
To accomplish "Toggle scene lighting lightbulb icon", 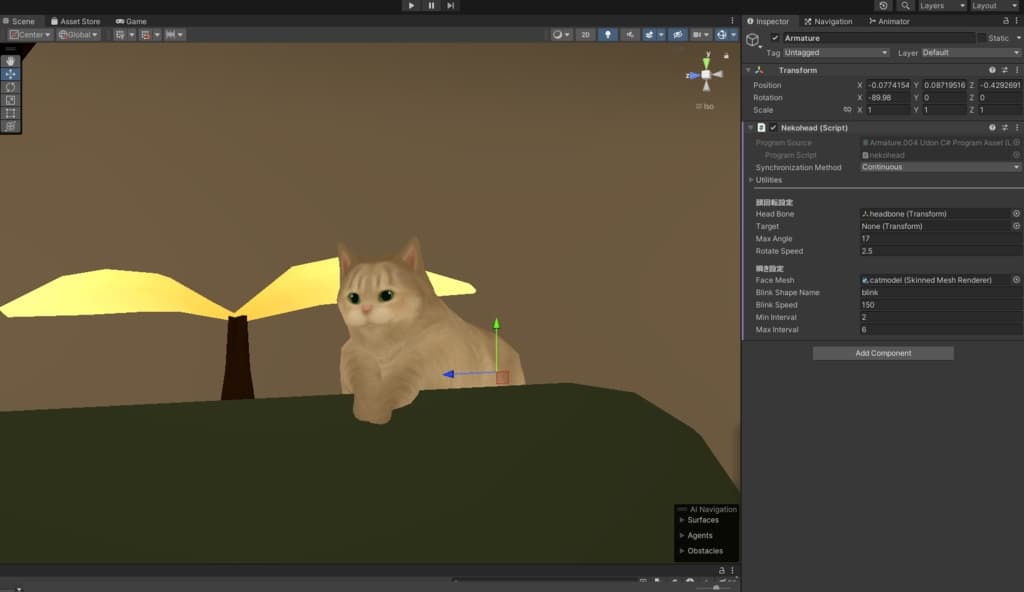I will pyautogui.click(x=608, y=35).
